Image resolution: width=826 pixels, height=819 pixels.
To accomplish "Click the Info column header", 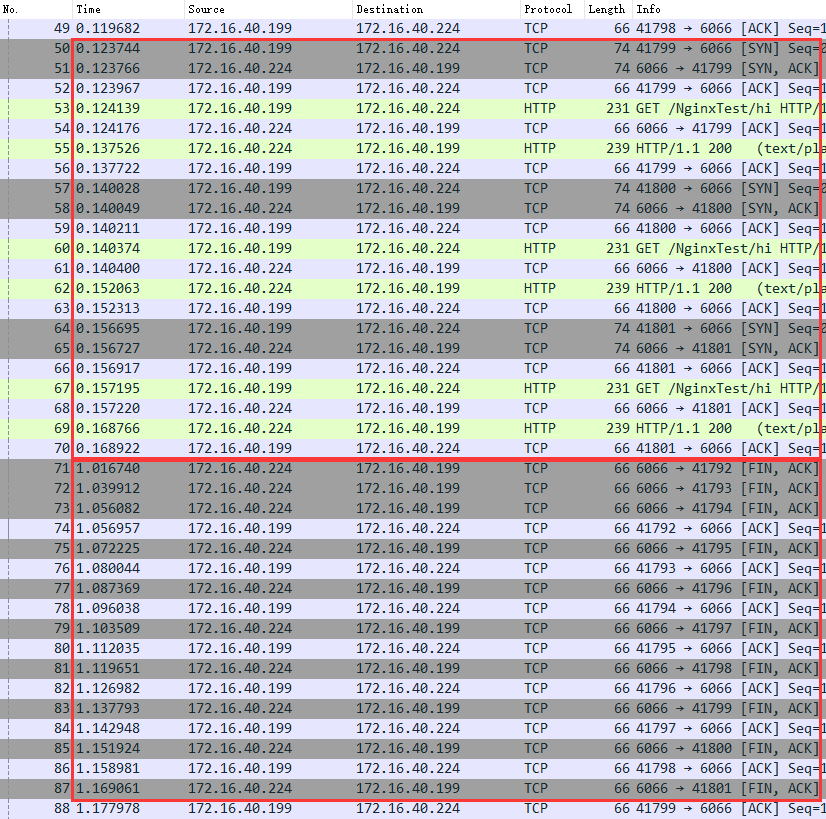I will [729, 9].
